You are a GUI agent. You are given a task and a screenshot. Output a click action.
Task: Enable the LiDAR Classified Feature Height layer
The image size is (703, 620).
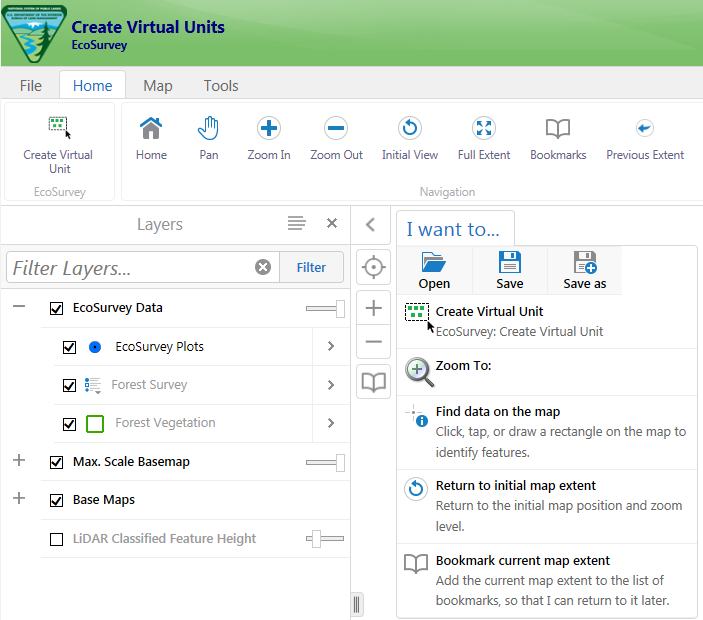(56, 539)
